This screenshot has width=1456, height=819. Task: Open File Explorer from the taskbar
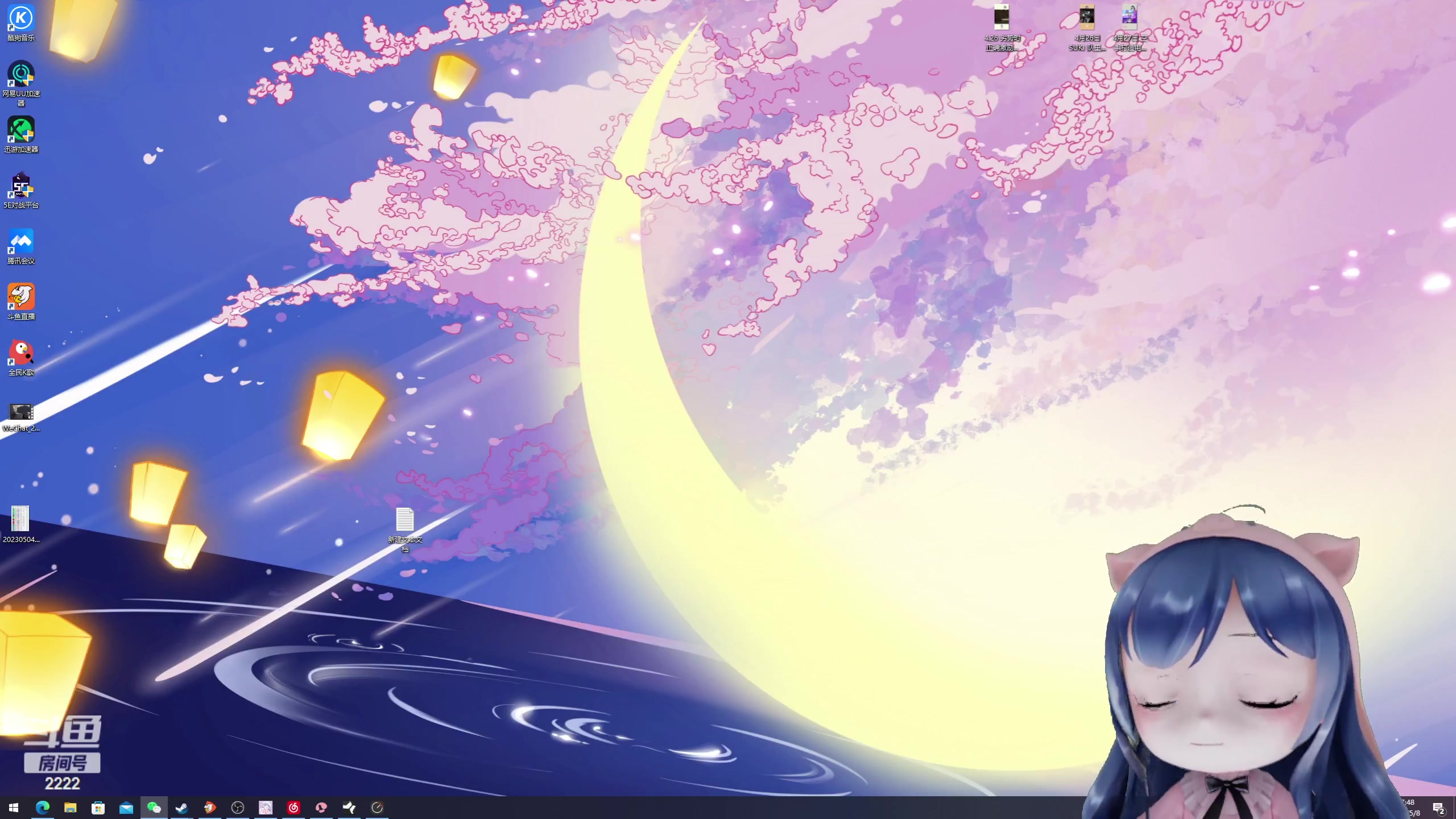(x=71, y=808)
